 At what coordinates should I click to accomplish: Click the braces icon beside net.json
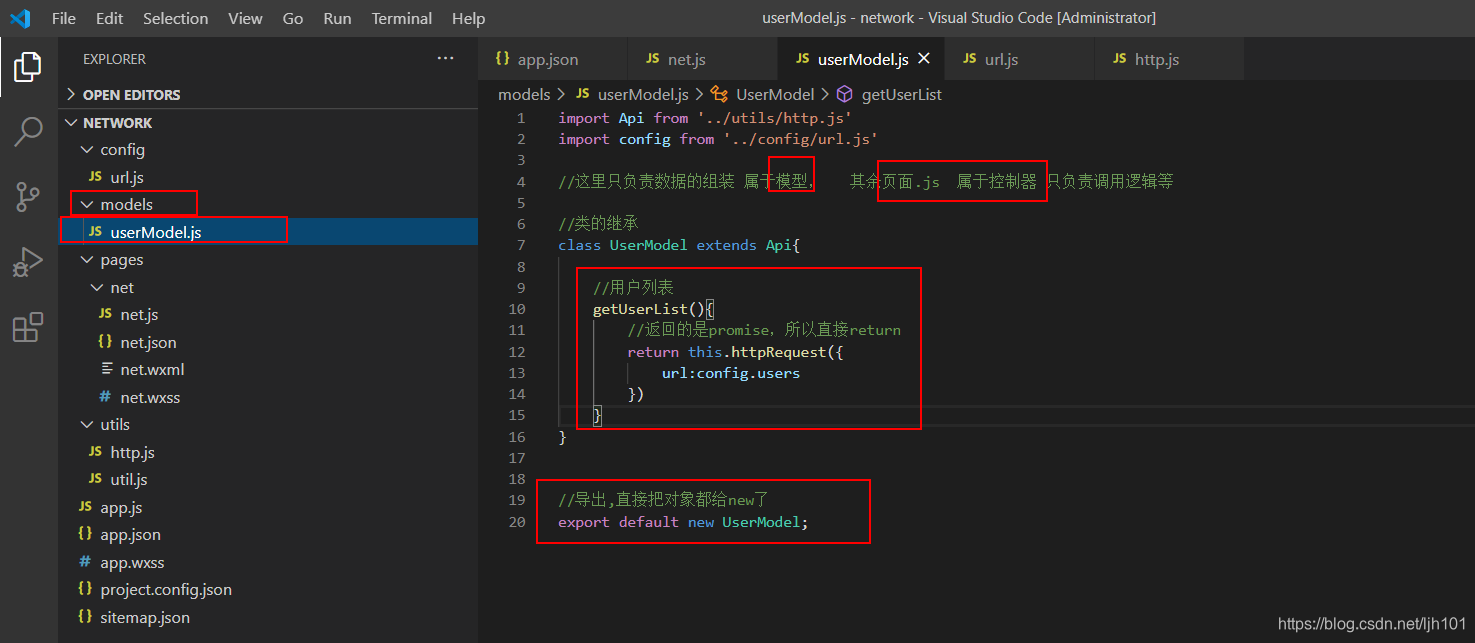(x=105, y=342)
